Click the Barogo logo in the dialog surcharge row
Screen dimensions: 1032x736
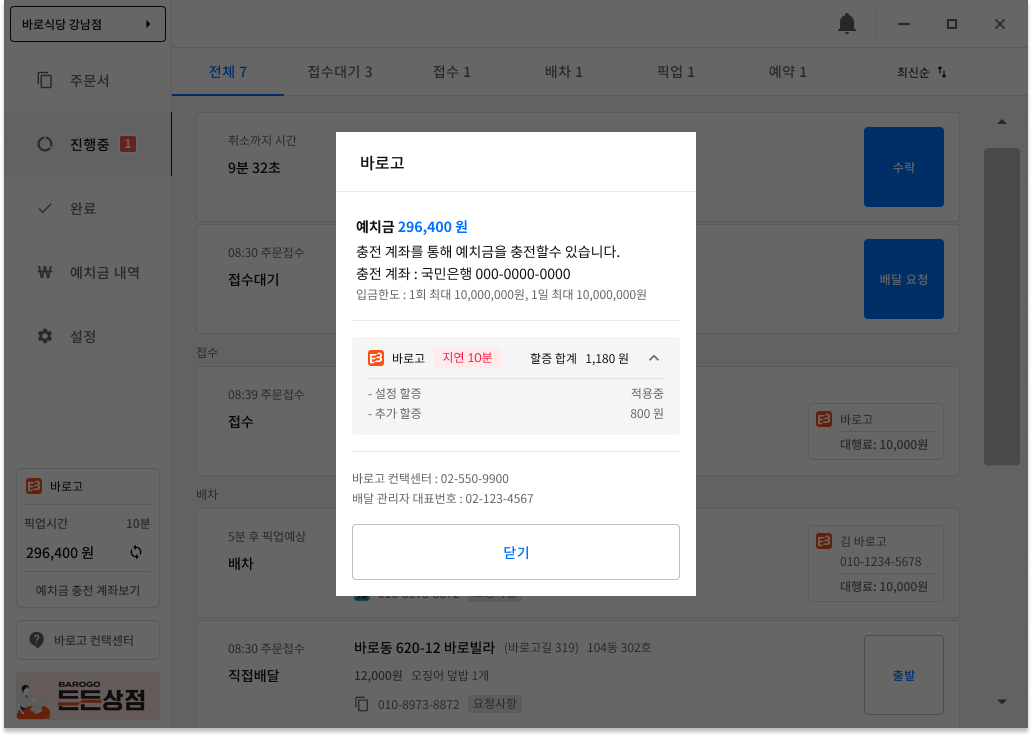tap(376, 358)
